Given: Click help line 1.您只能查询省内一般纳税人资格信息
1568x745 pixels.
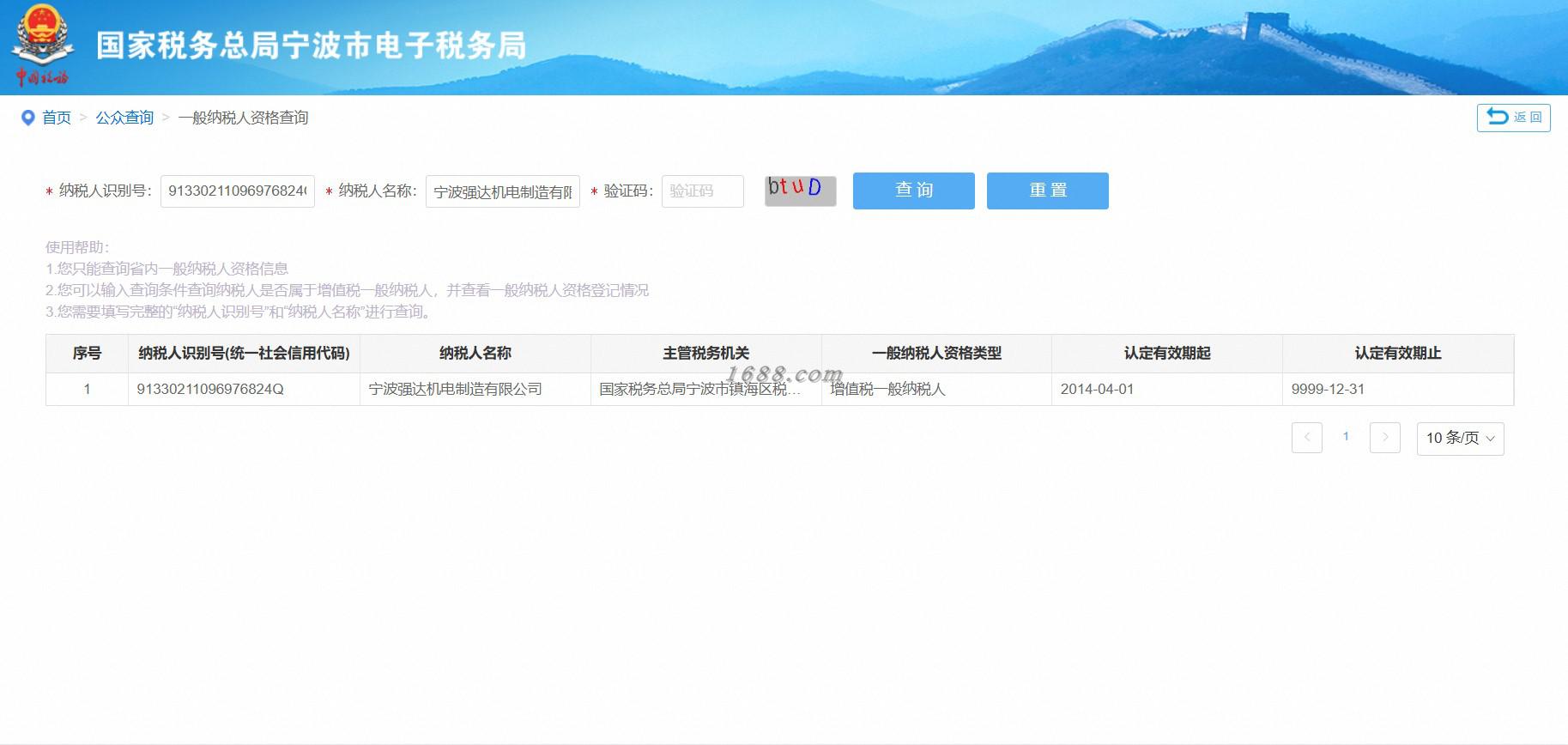Looking at the screenshot, I should point(166,269).
